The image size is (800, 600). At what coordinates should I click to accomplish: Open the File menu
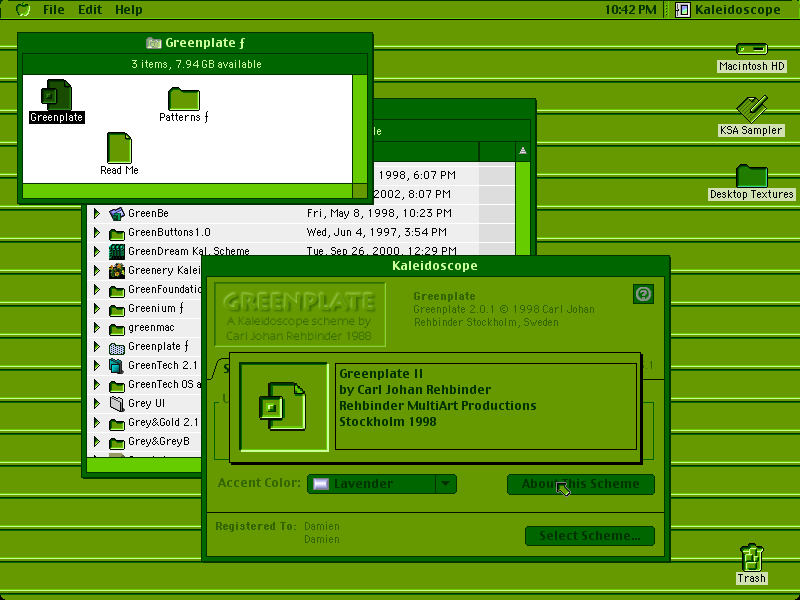pos(54,10)
